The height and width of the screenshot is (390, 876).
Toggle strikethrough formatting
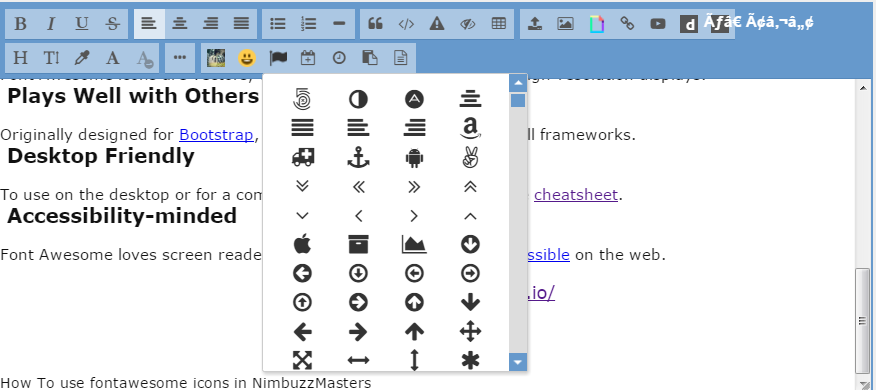pos(113,24)
